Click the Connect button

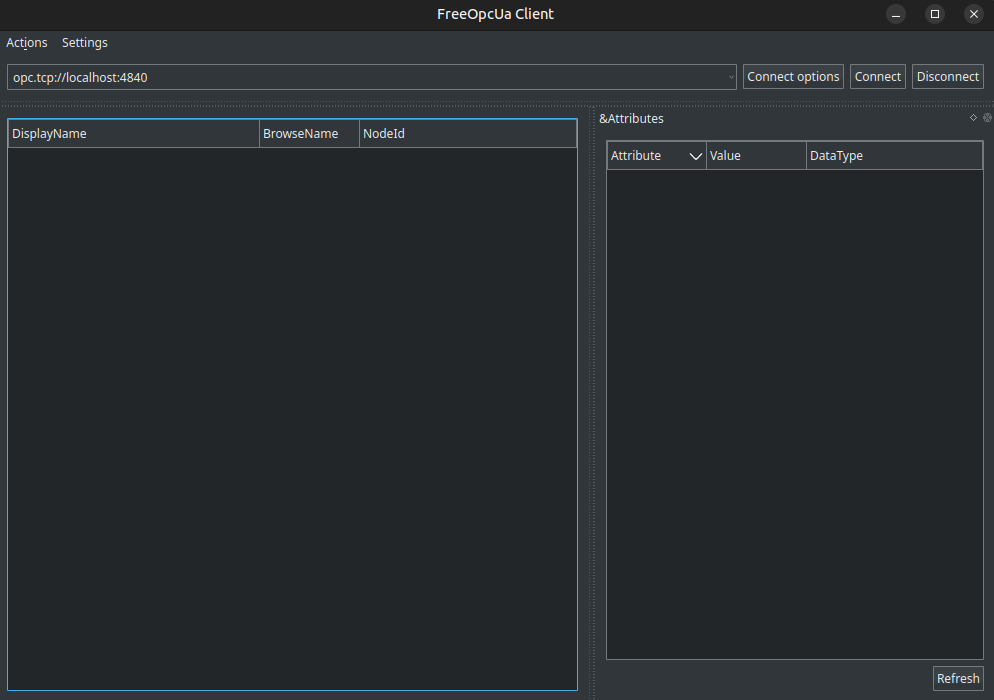(x=877, y=77)
